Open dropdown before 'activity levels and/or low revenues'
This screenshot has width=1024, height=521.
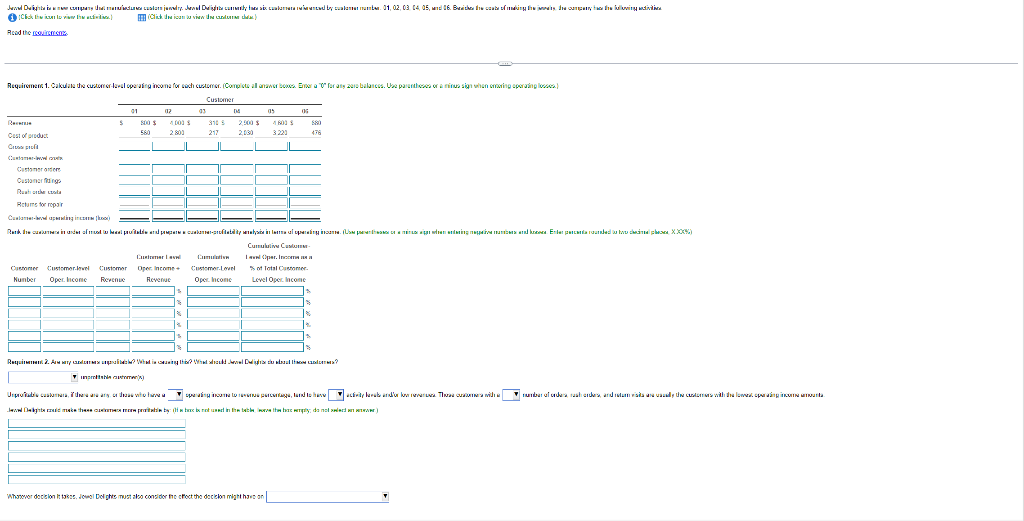point(336,395)
